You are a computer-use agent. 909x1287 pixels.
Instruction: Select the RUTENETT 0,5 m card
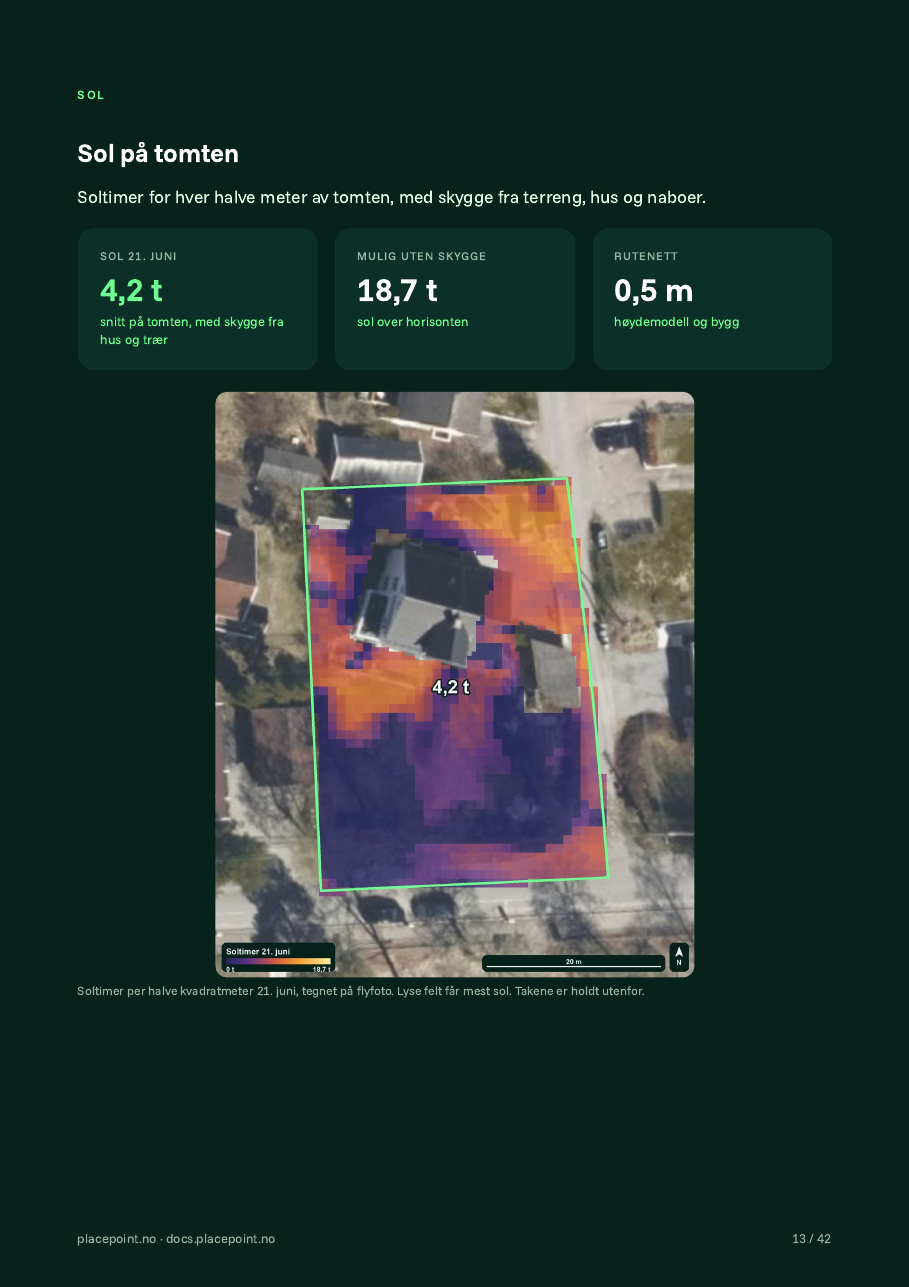tap(712, 299)
